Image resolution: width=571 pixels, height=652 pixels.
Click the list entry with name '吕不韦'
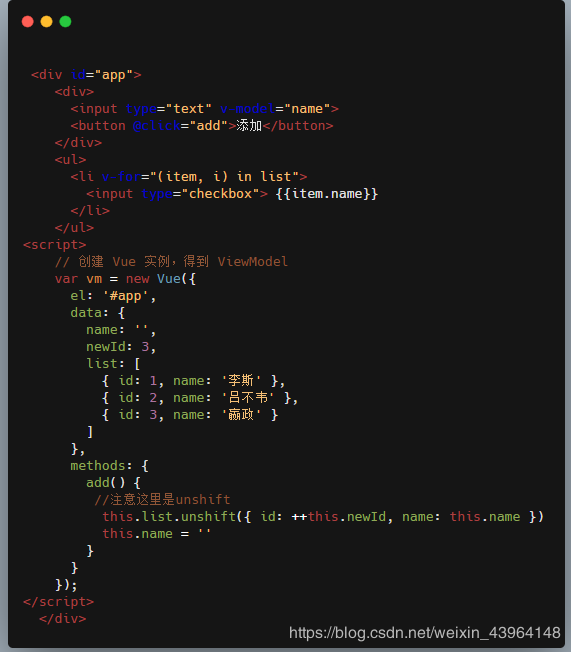[x=200, y=398]
